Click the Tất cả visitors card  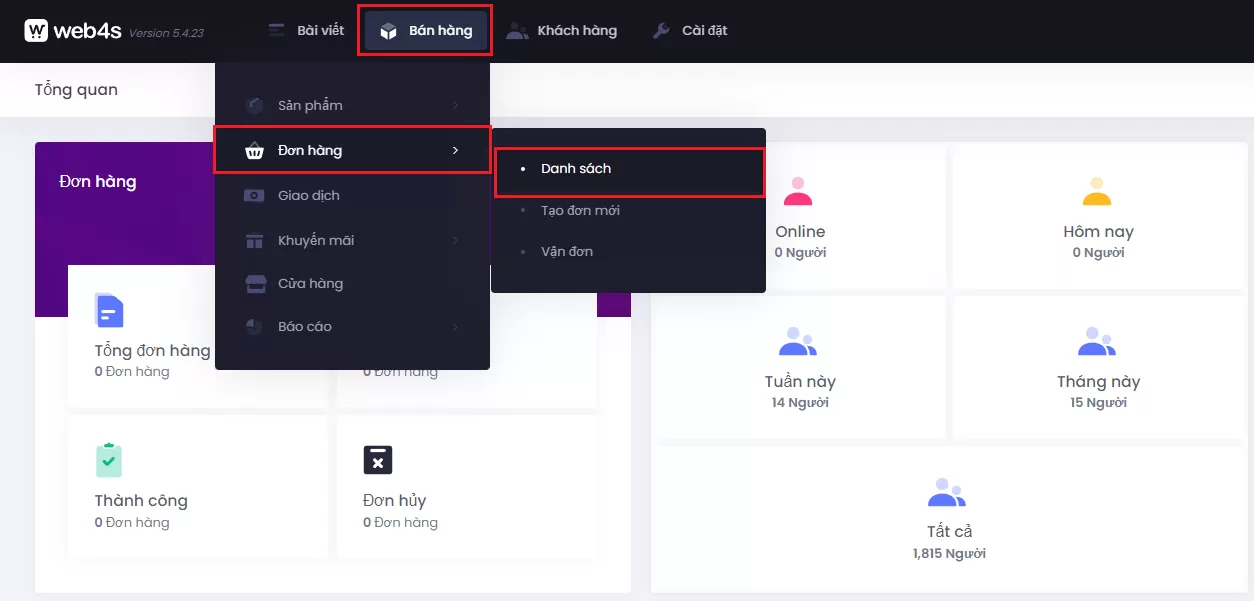[x=948, y=518]
